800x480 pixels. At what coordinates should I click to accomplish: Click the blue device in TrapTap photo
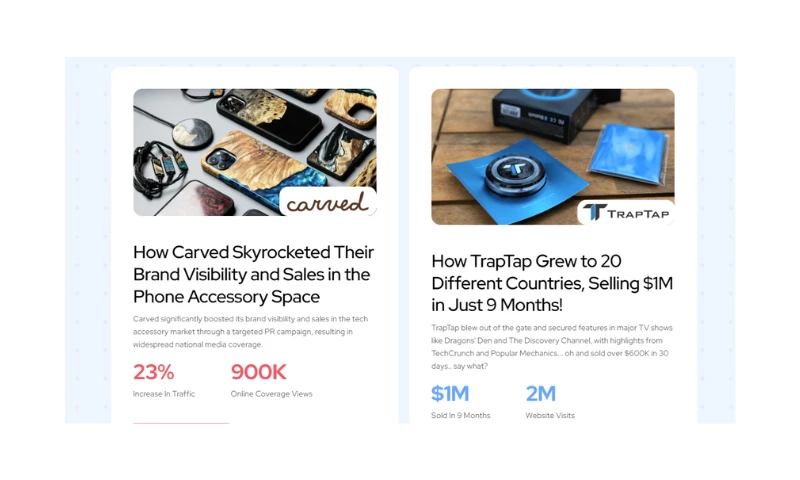(x=514, y=174)
